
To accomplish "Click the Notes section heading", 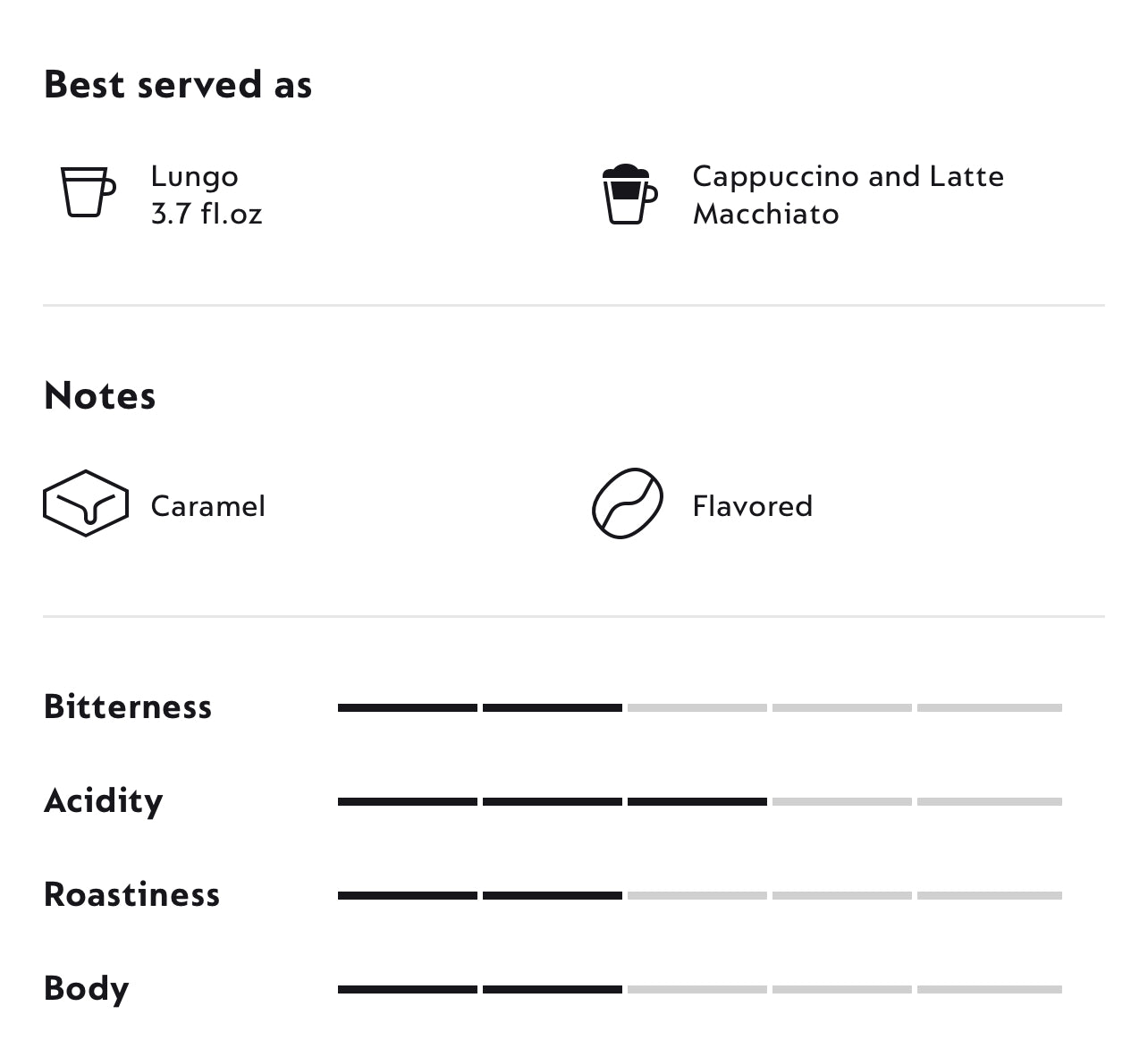I will (100, 396).
